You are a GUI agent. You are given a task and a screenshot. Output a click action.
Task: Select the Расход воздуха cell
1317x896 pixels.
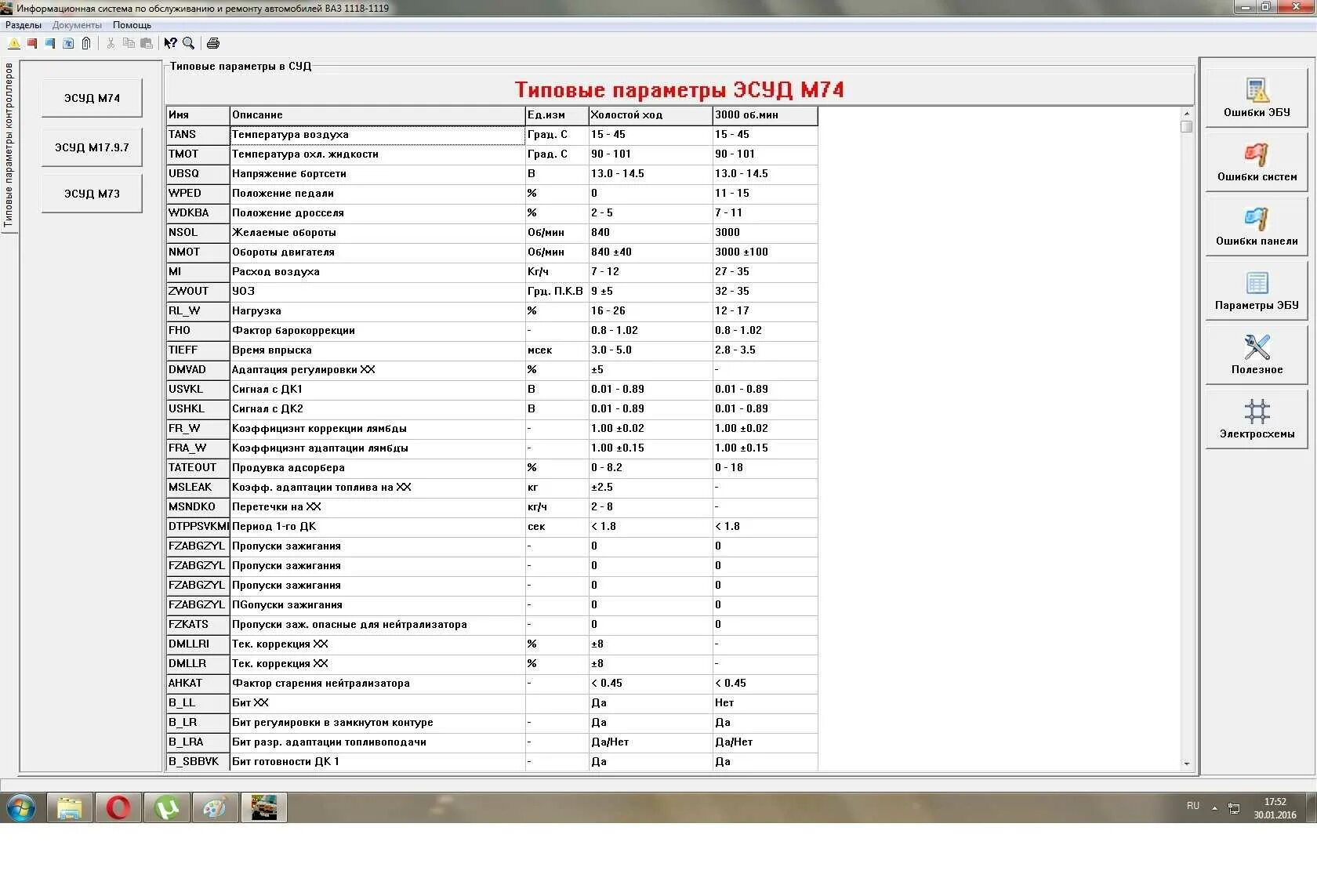(377, 272)
